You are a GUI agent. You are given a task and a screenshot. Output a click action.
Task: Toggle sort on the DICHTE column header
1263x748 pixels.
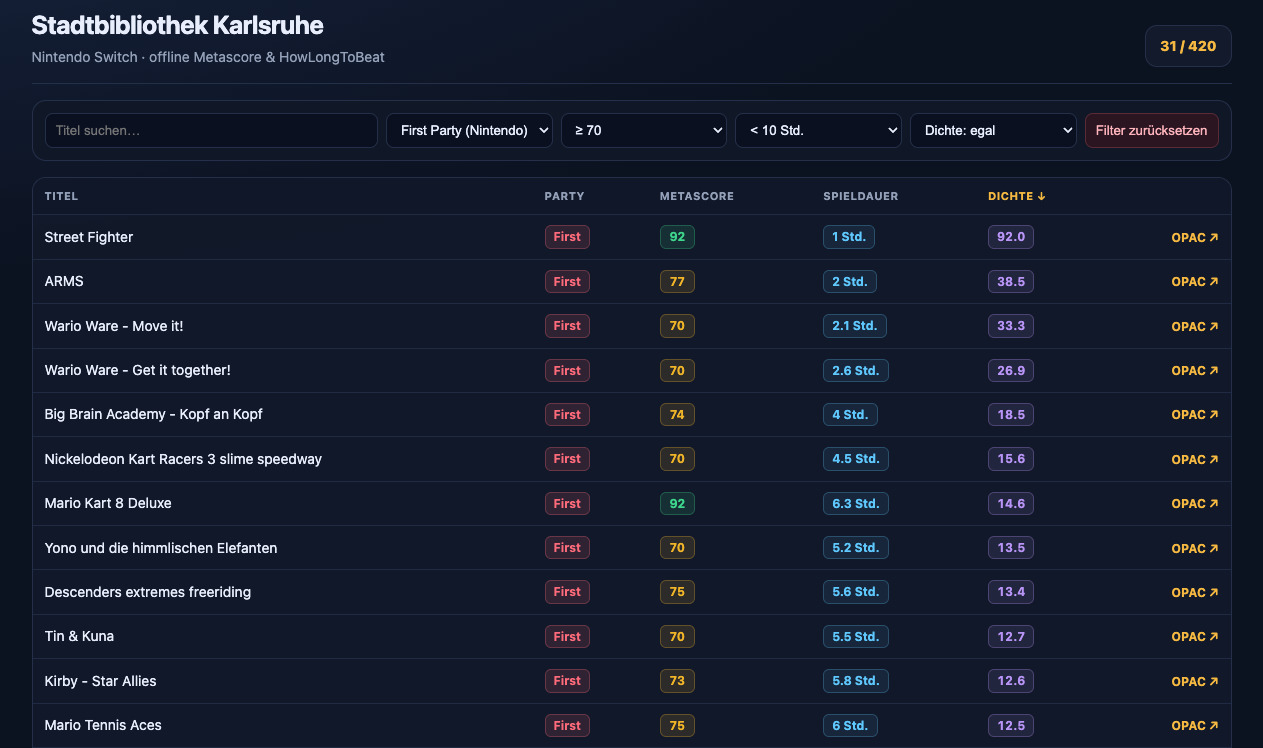pos(1017,196)
